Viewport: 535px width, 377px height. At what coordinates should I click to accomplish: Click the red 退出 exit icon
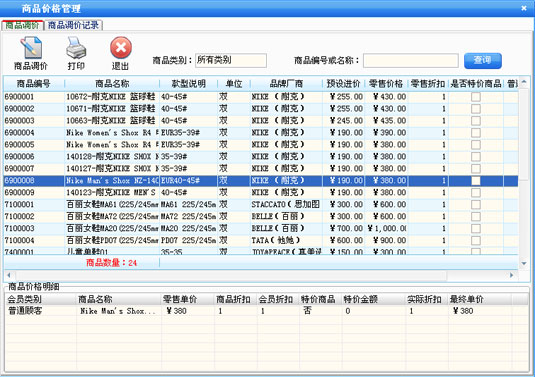[x=121, y=48]
